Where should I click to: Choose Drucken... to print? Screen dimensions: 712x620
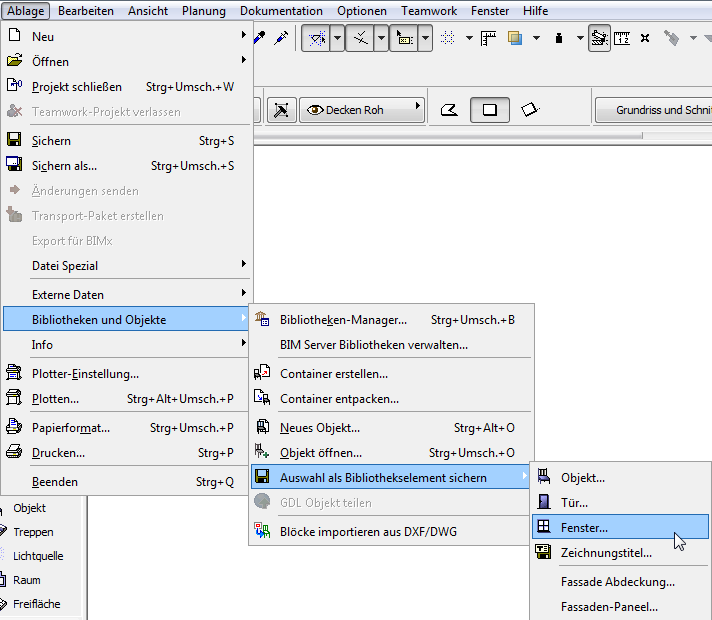click(127, 453)
